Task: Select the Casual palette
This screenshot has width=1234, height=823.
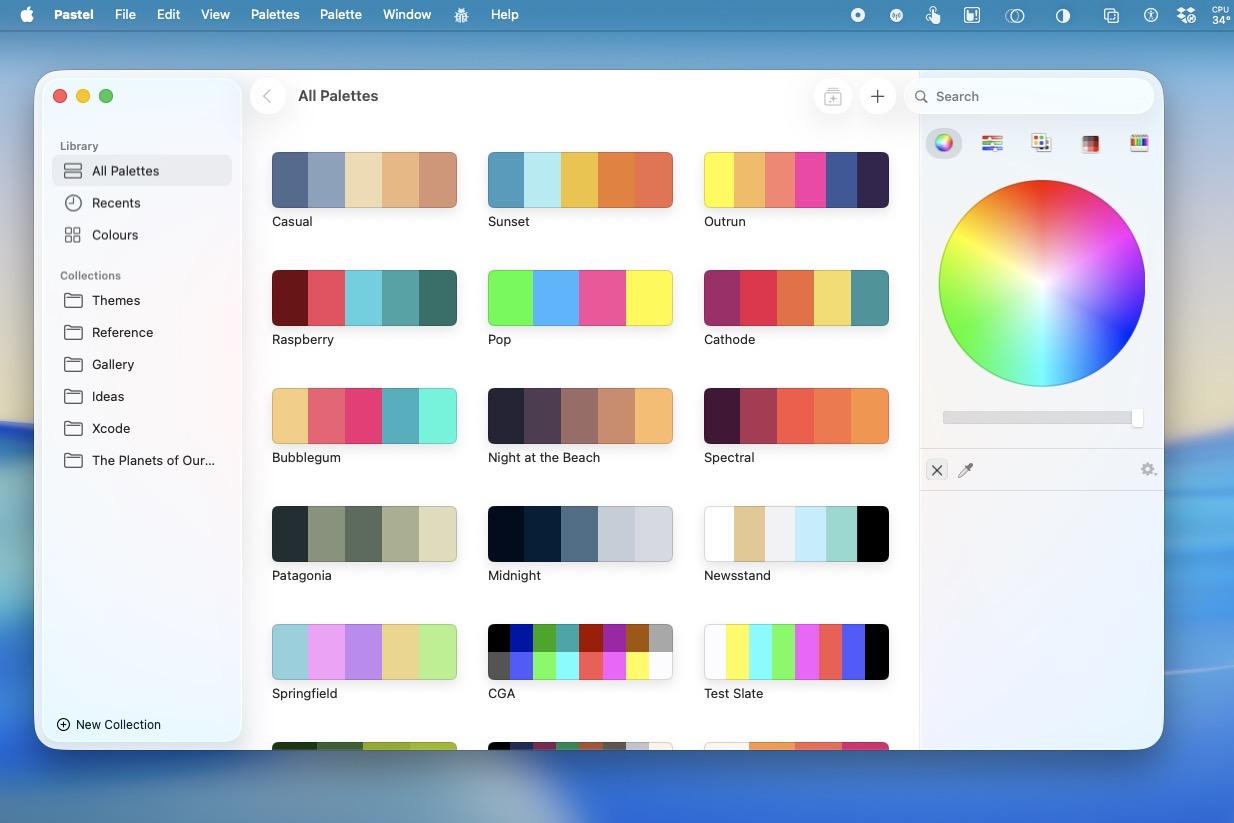Action: 364,180
